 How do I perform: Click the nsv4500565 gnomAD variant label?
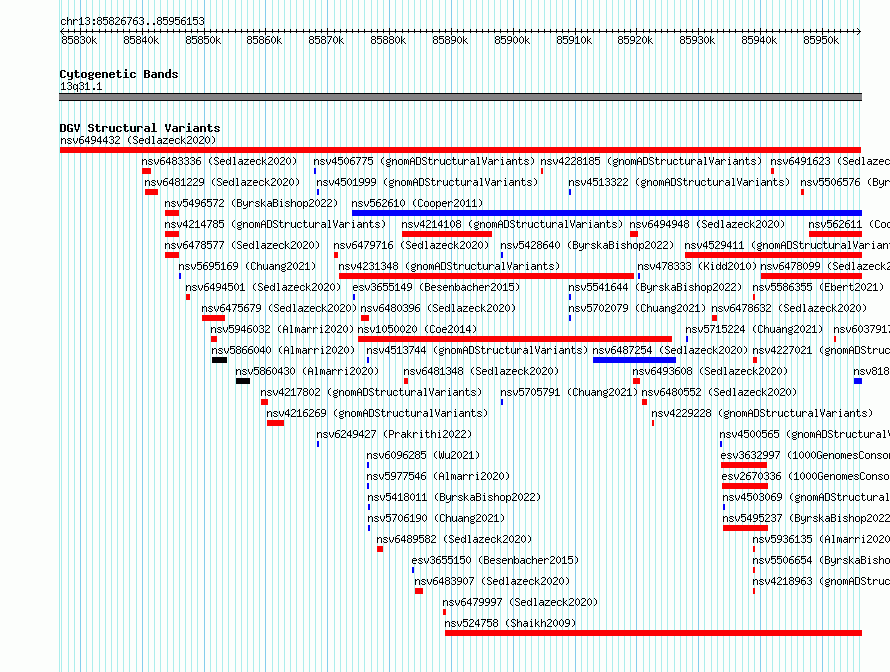coord(805,434)
